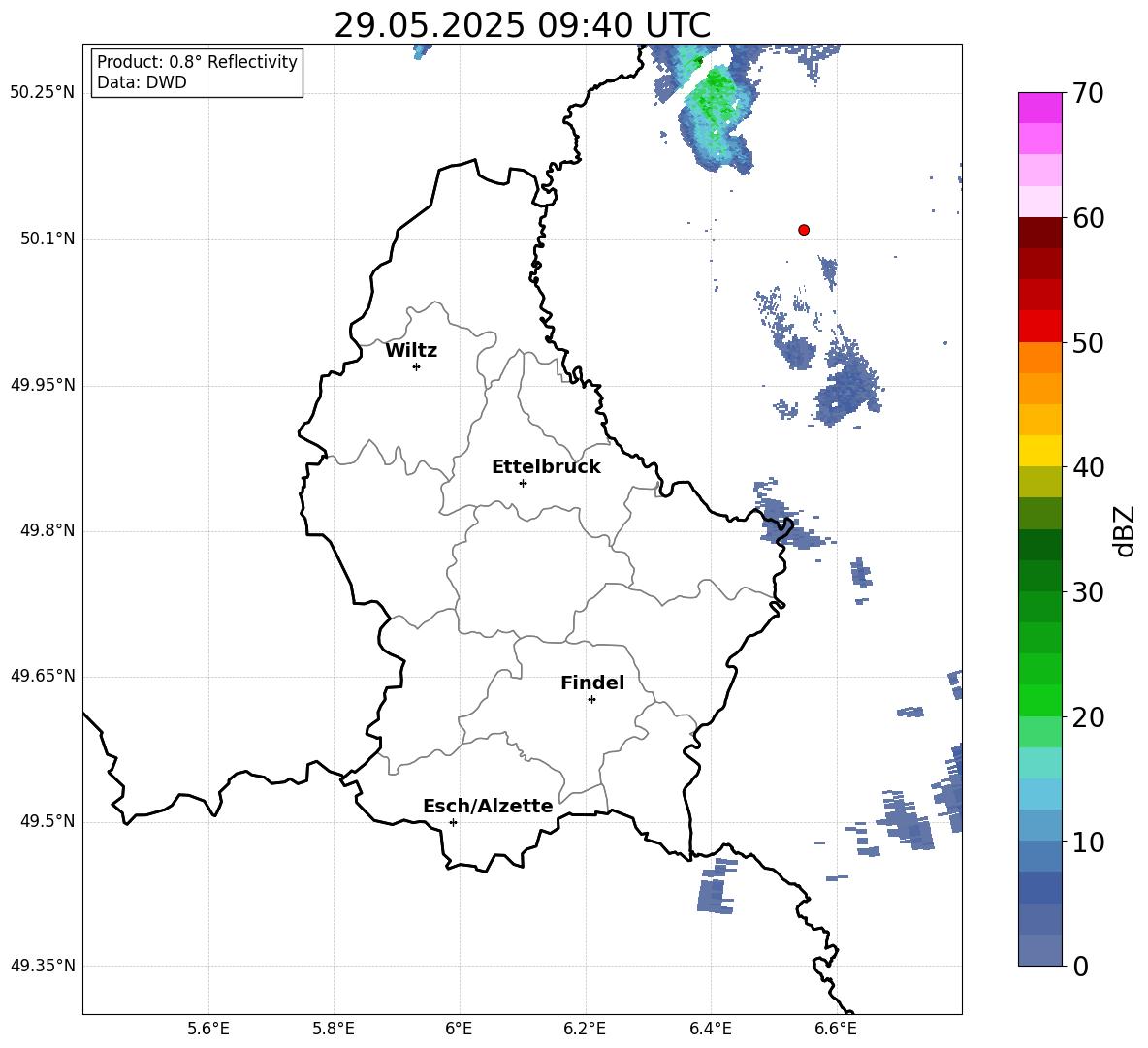Click the 6.6°E longitude label
Viewport: 1148px width, 1048px height.
click(836, 1029)
